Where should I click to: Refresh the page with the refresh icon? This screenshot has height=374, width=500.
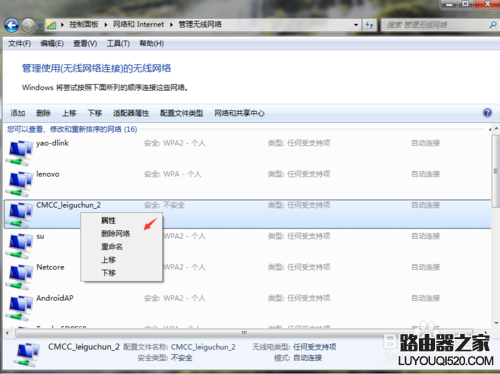click(369, 25)
